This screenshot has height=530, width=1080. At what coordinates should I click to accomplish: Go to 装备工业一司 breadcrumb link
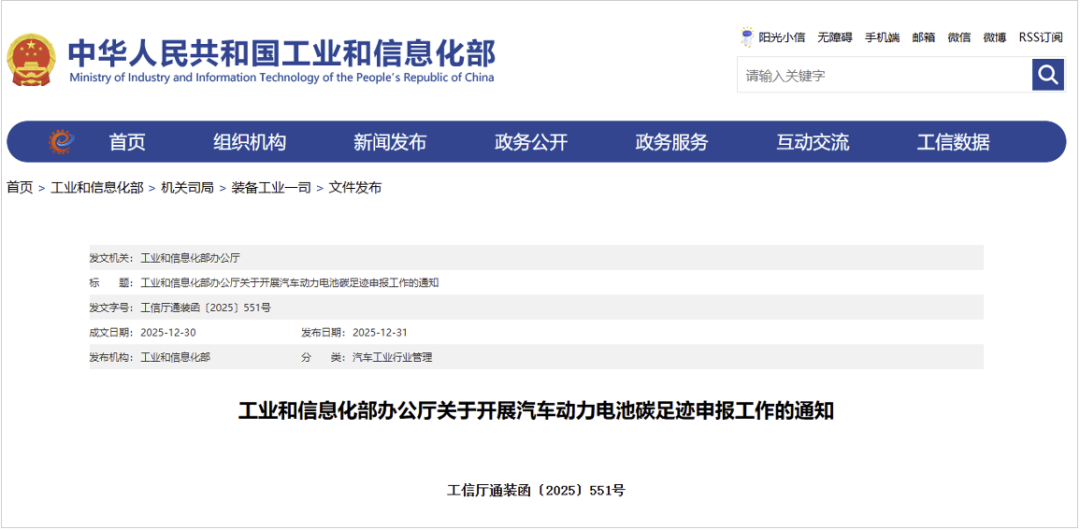click(x=271, y=187)
